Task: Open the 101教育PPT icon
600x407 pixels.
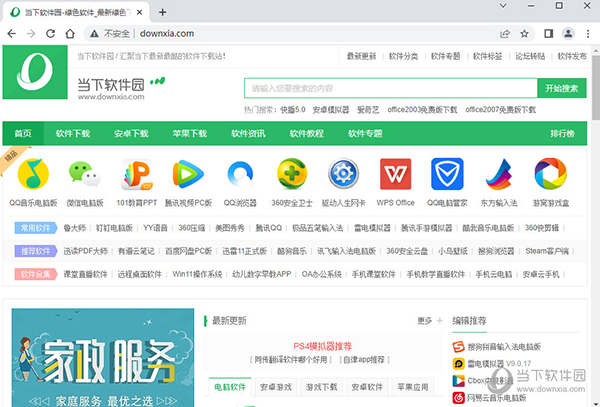Action: click(137, 174)
